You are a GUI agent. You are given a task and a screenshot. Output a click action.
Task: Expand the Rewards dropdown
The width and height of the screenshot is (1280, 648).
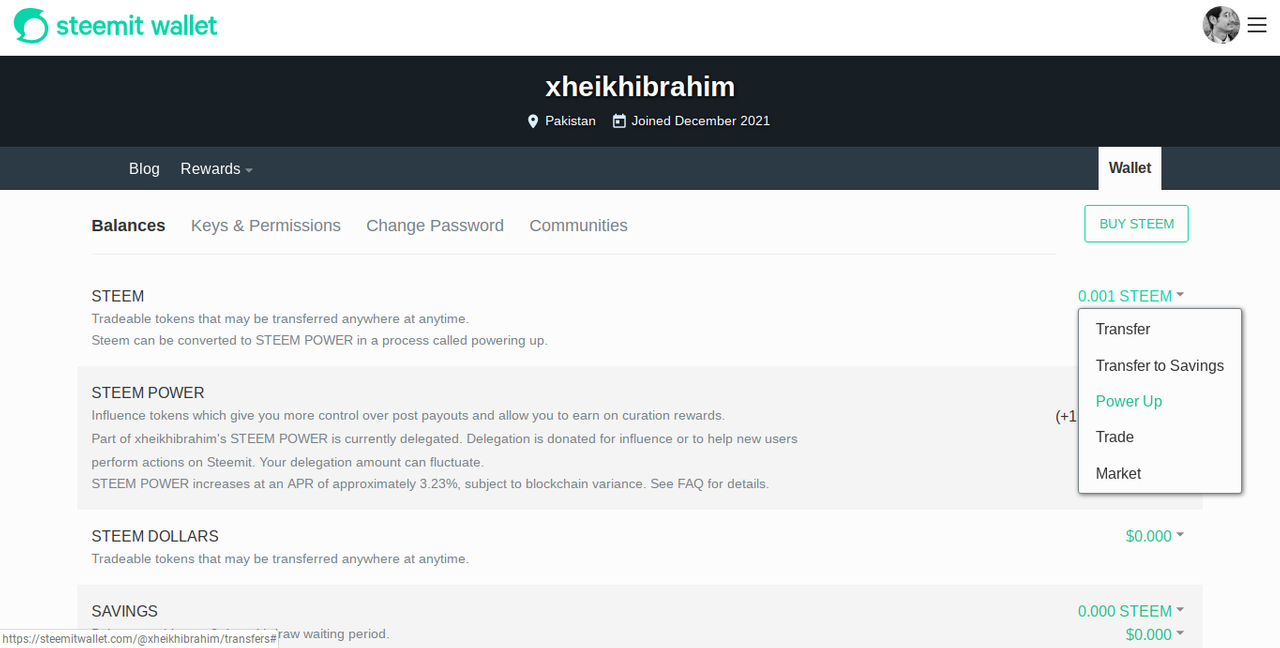pyautogui.click(x=216, y=169)
